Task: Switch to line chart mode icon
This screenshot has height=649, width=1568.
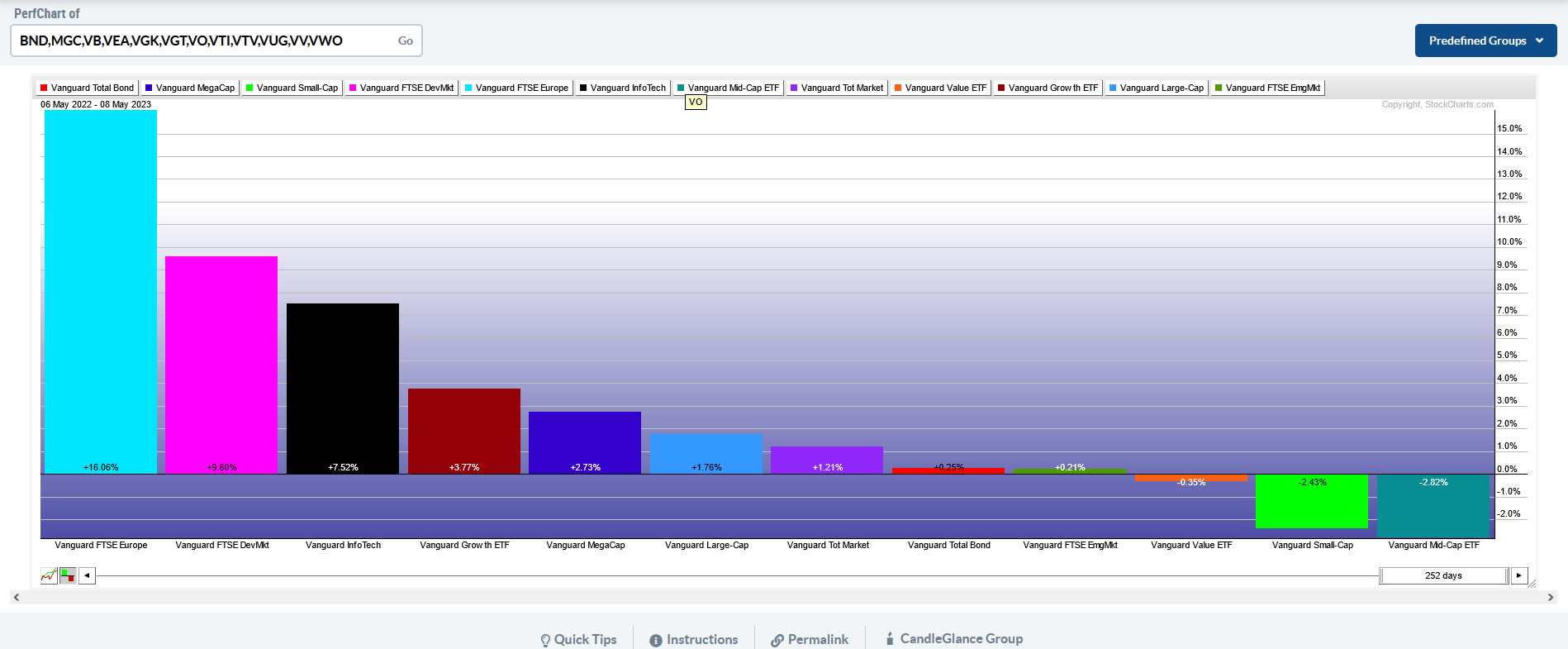Action: (x=49, y=575)
